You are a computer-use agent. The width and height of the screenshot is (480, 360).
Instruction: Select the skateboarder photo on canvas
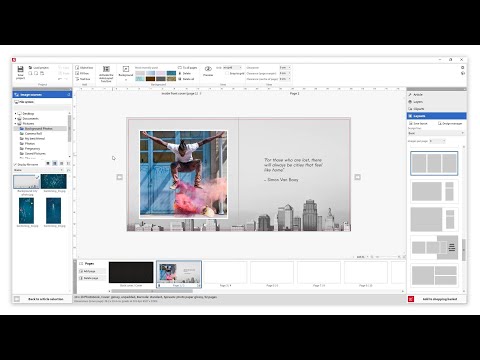(184, 174)
